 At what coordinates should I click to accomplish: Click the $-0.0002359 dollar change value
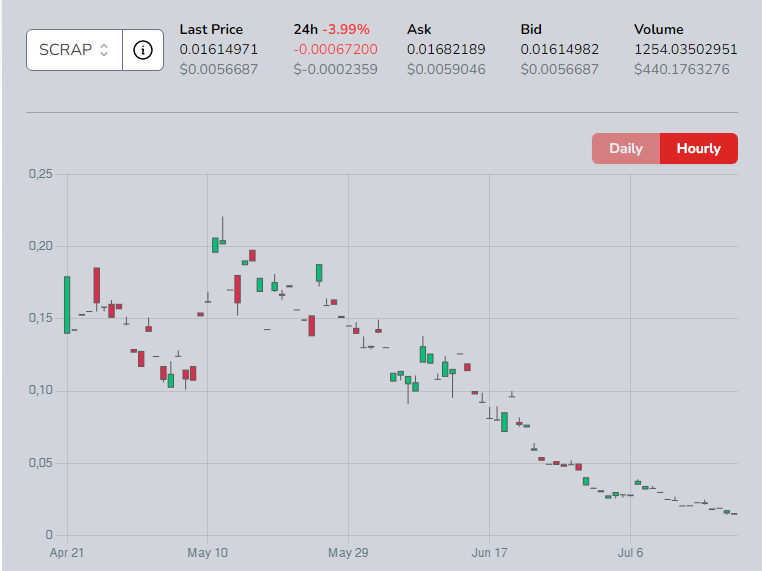335,69
